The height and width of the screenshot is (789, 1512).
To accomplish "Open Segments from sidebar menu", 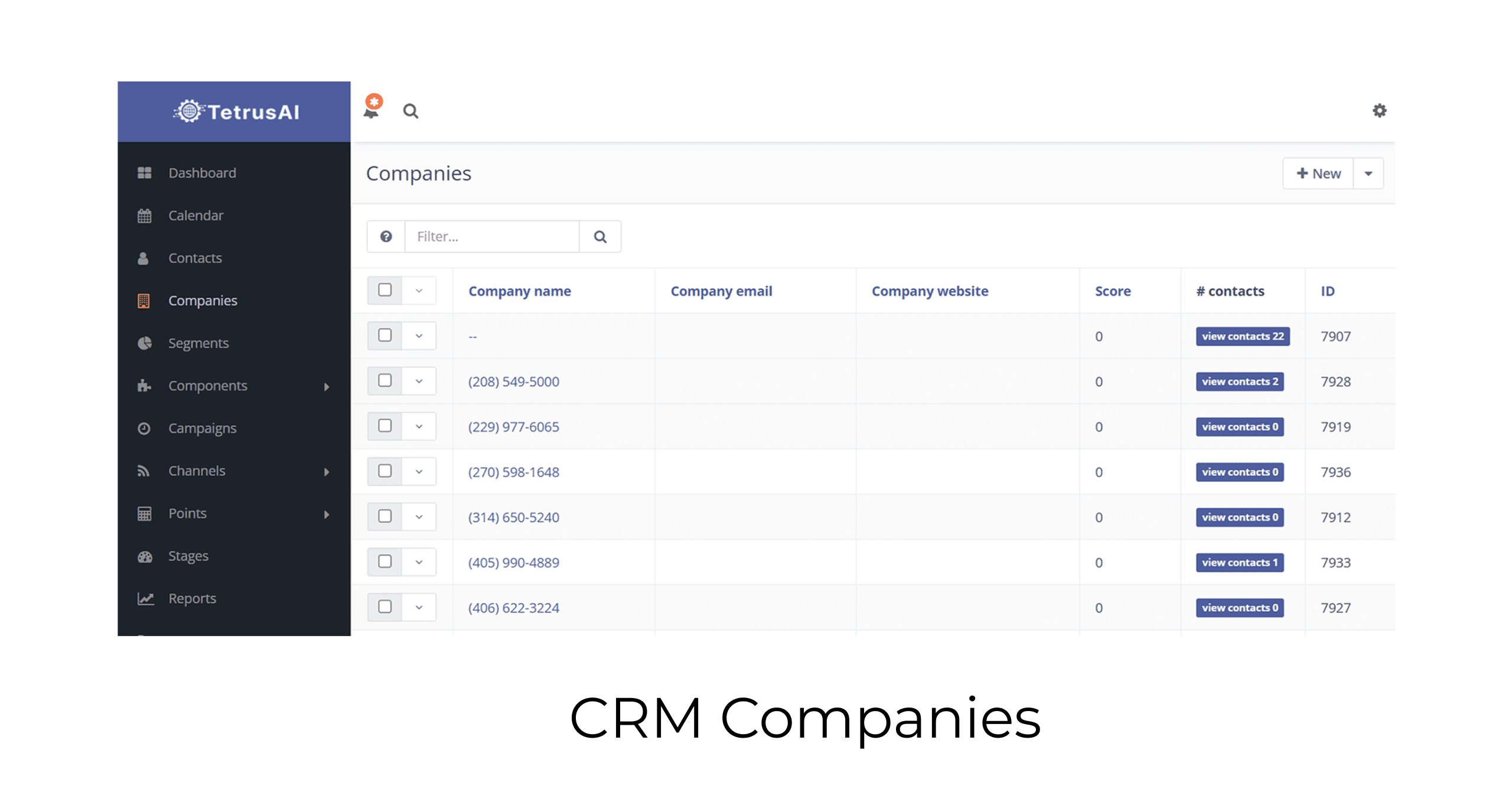I will coord(198,343).
